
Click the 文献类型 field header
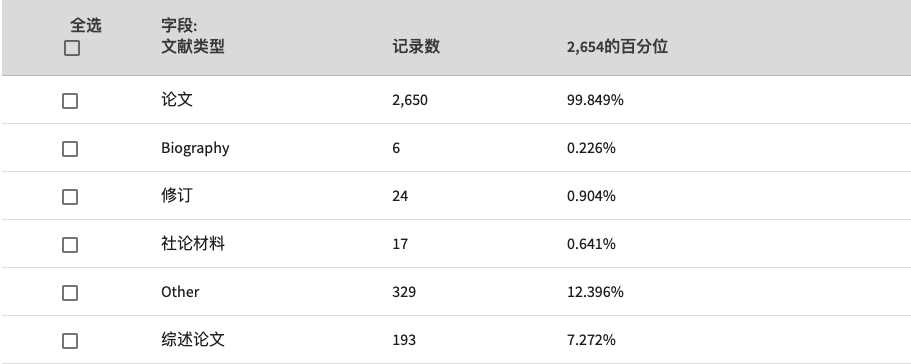pyautogui.click(x=193, y=46)
